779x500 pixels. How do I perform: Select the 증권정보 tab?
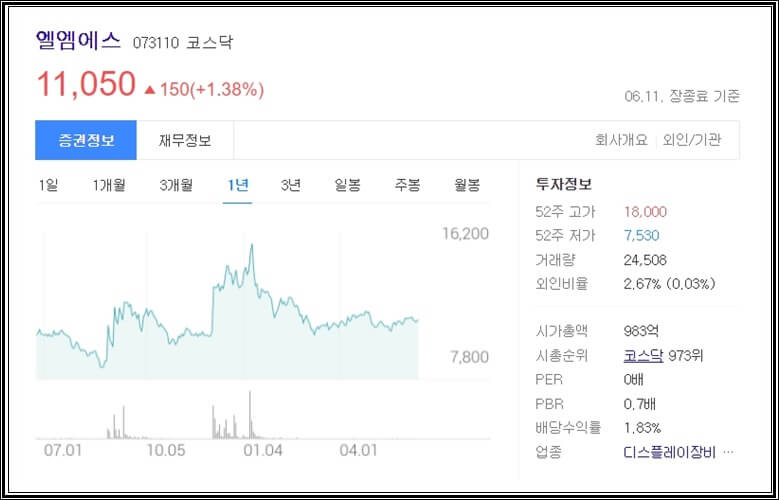click(x=86, y=140)
